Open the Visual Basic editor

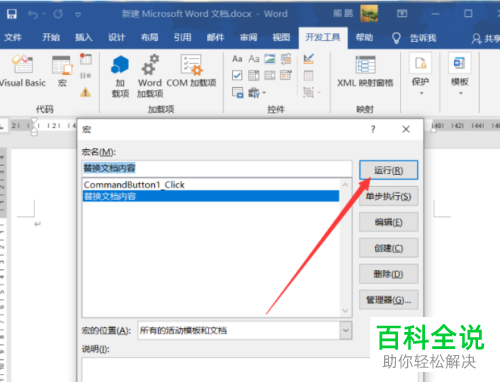[x=23, y=71]
